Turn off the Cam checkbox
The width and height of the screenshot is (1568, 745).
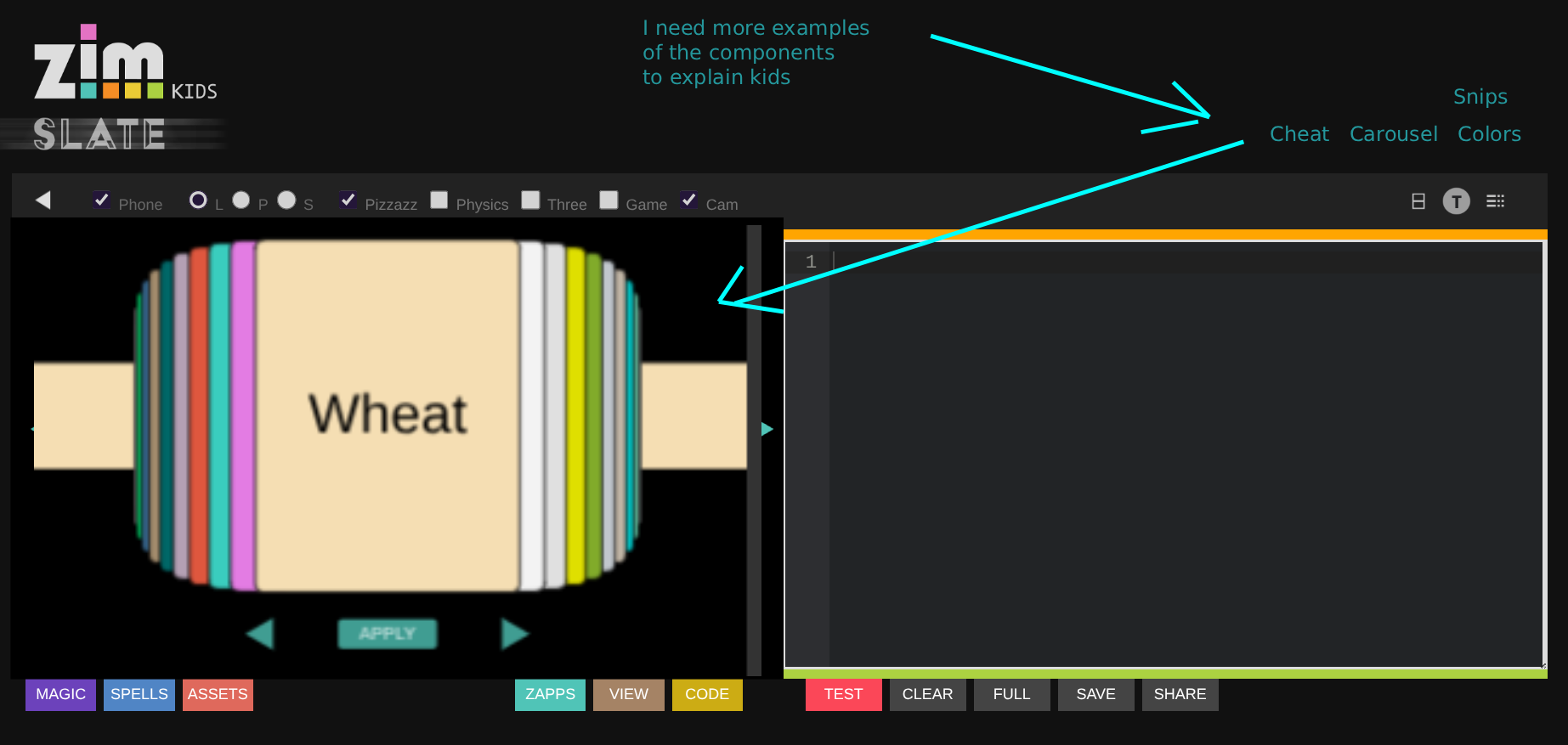click(x=689, y=200)
